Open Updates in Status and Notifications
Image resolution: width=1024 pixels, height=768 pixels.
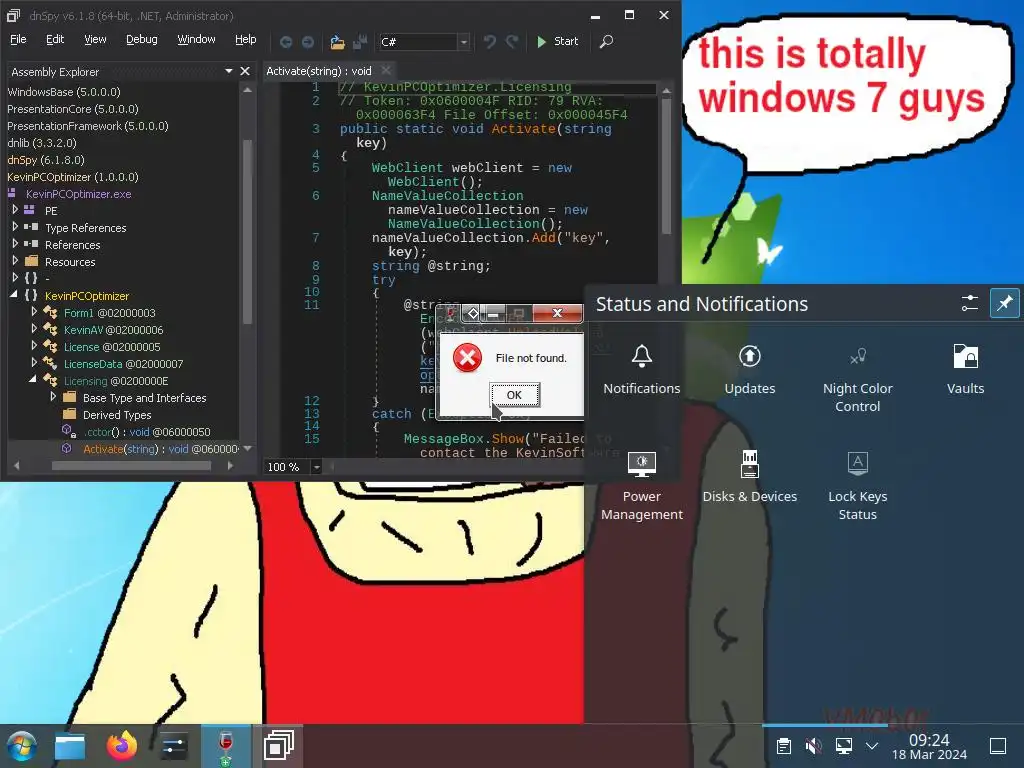coord(750,370)
